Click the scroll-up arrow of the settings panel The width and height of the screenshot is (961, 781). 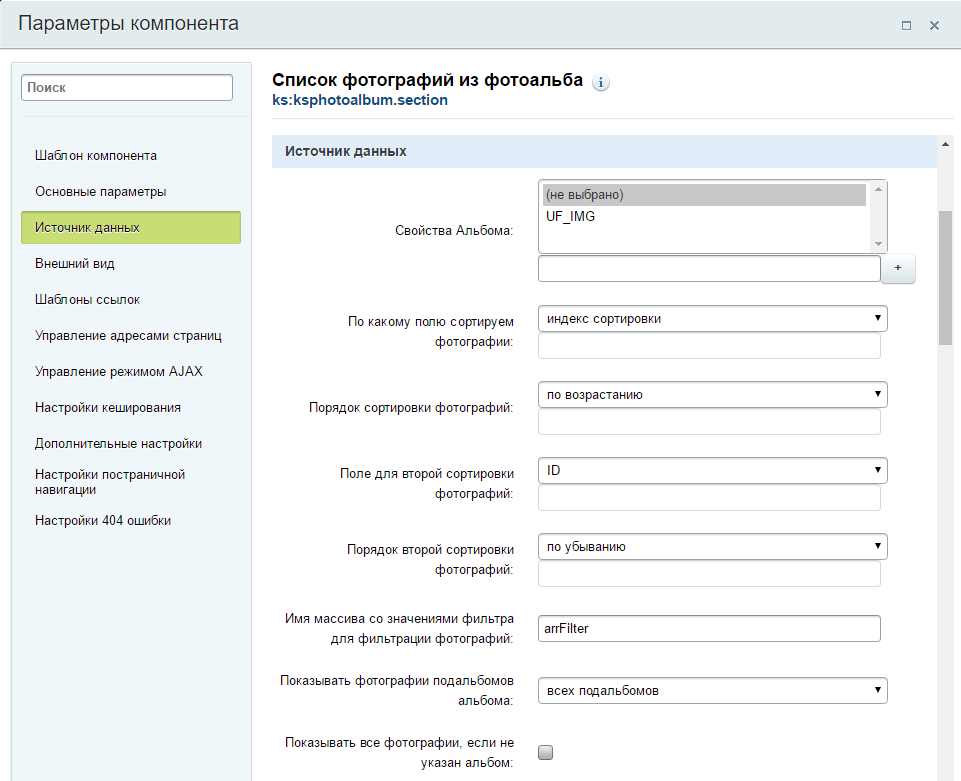click(x=945, y=144)
